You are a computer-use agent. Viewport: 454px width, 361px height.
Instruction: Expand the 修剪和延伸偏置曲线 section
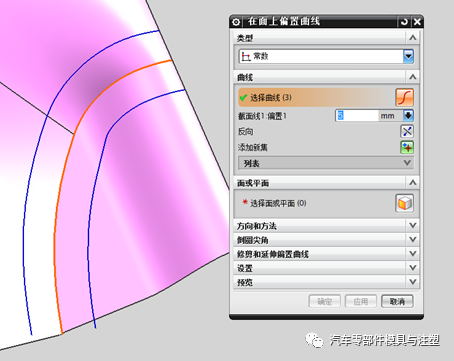pyautogui.click(x=326, y=254)
